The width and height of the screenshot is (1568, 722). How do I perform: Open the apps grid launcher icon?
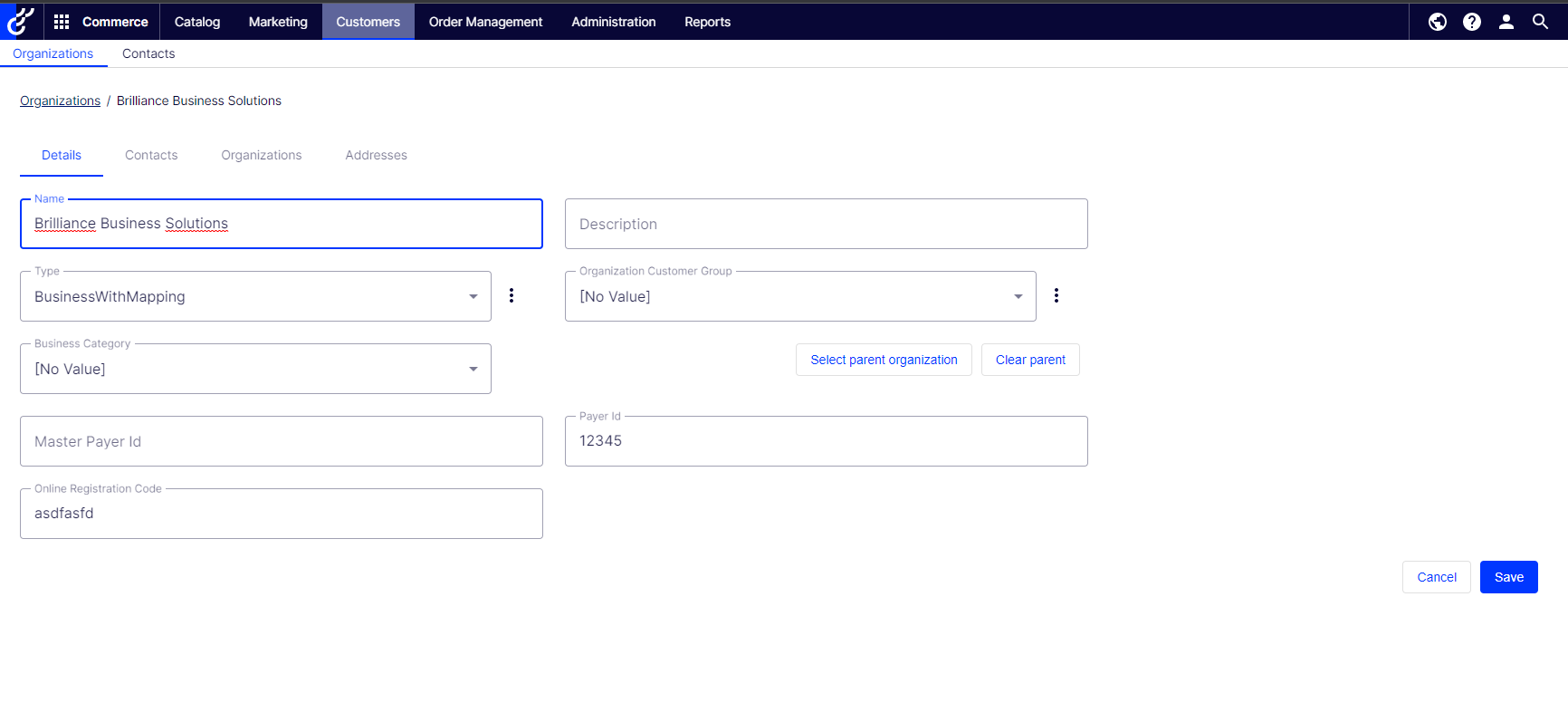pos(62,22)
